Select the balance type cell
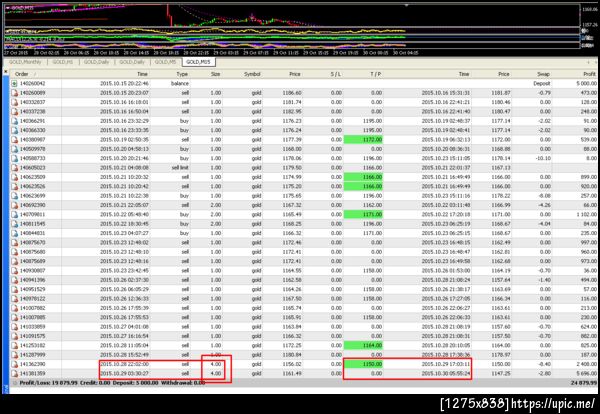The width and height of the screenshot is (600, 414). tap(179, 83)
